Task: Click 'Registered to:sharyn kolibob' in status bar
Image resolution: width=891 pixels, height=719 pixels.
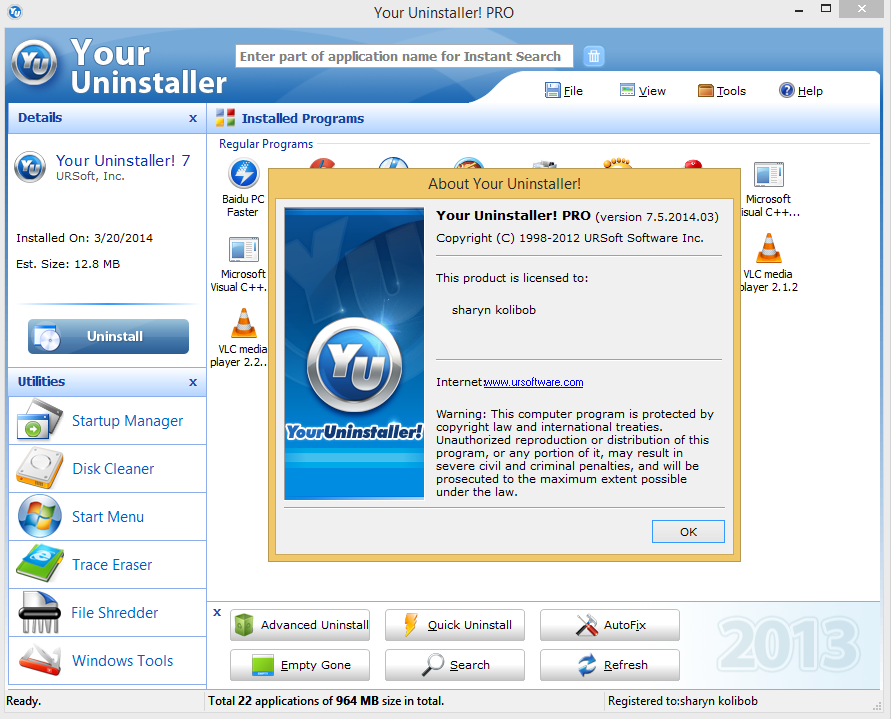Action: click(682, 701)
